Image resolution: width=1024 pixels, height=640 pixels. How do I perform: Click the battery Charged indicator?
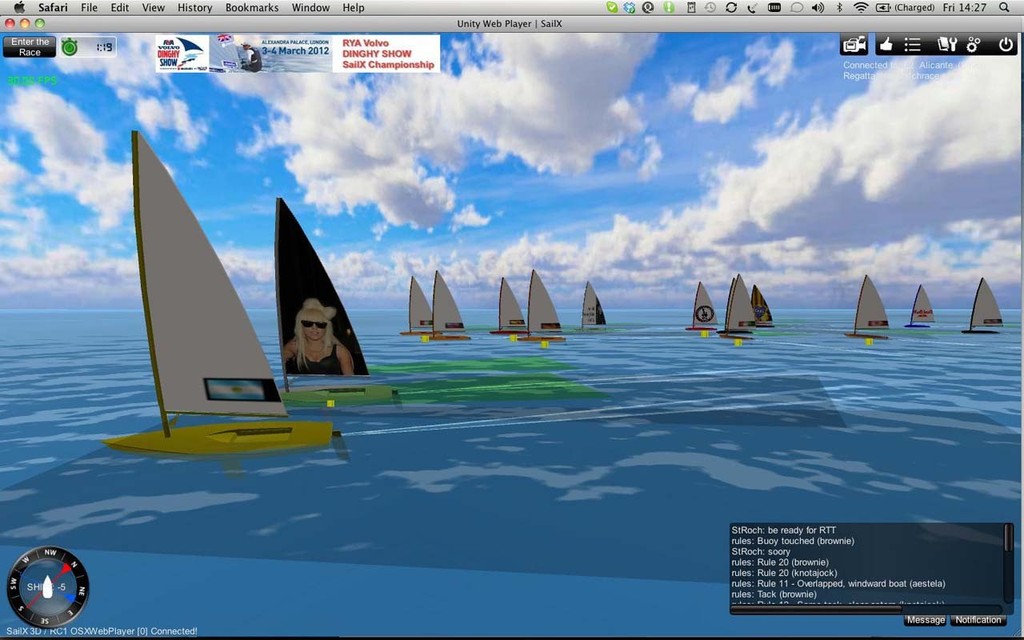coord(905,7)
